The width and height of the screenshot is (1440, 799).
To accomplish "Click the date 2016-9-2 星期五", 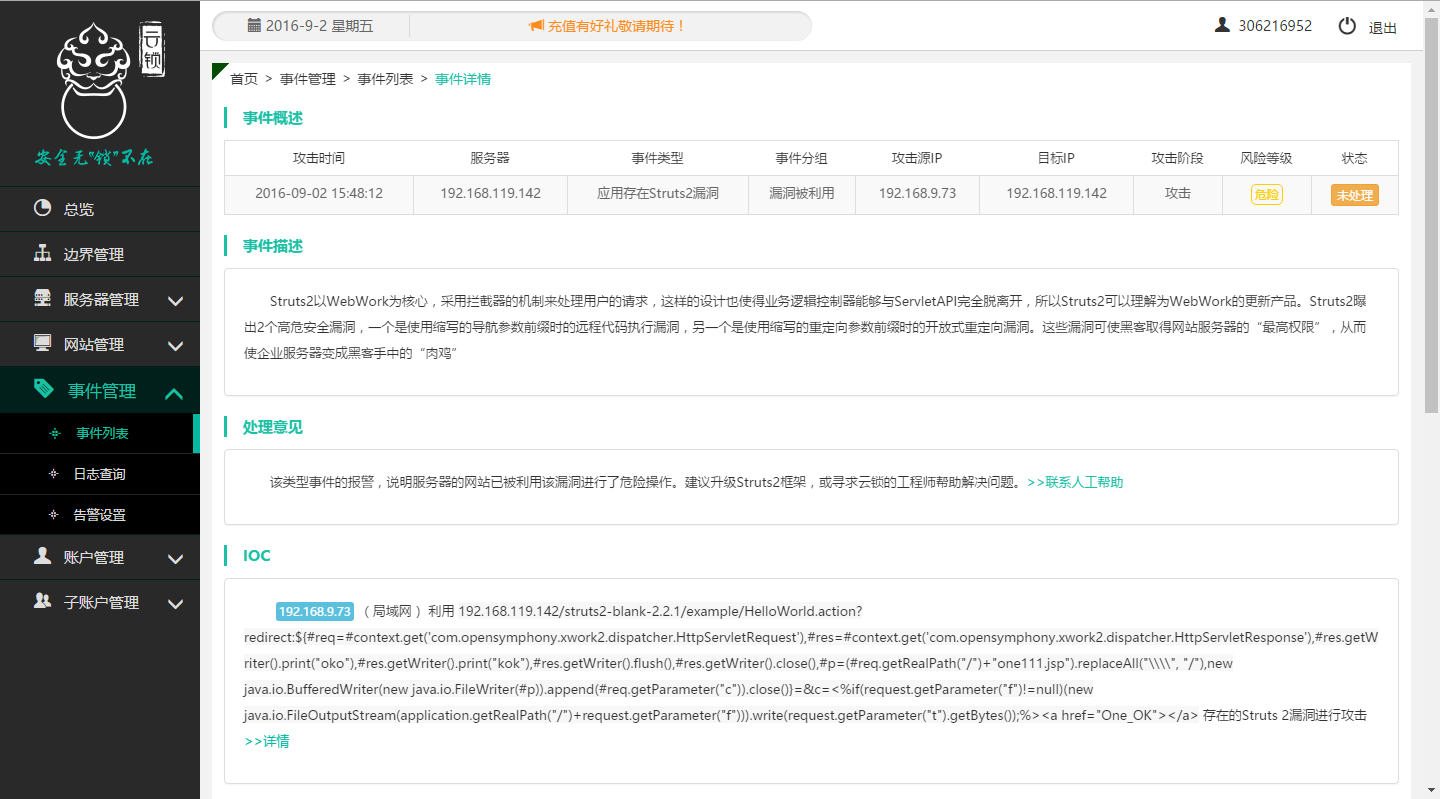I will (x=320, y=26).
